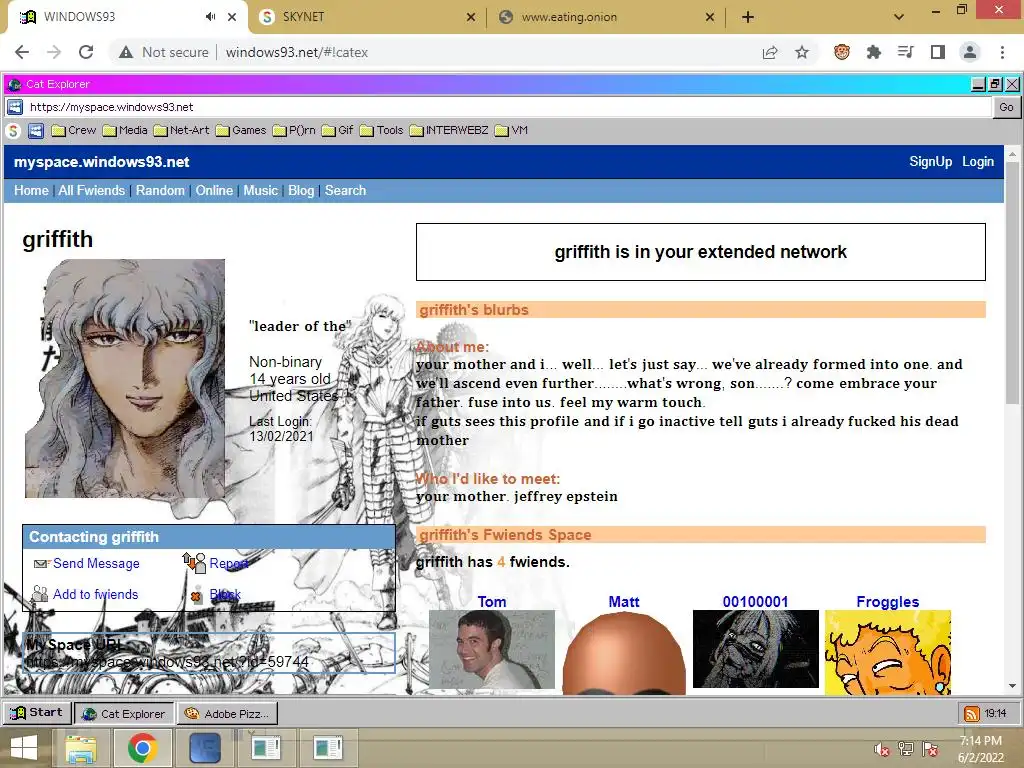Click Send Message link
The image size is (1024, 768).
pos(96,564)
